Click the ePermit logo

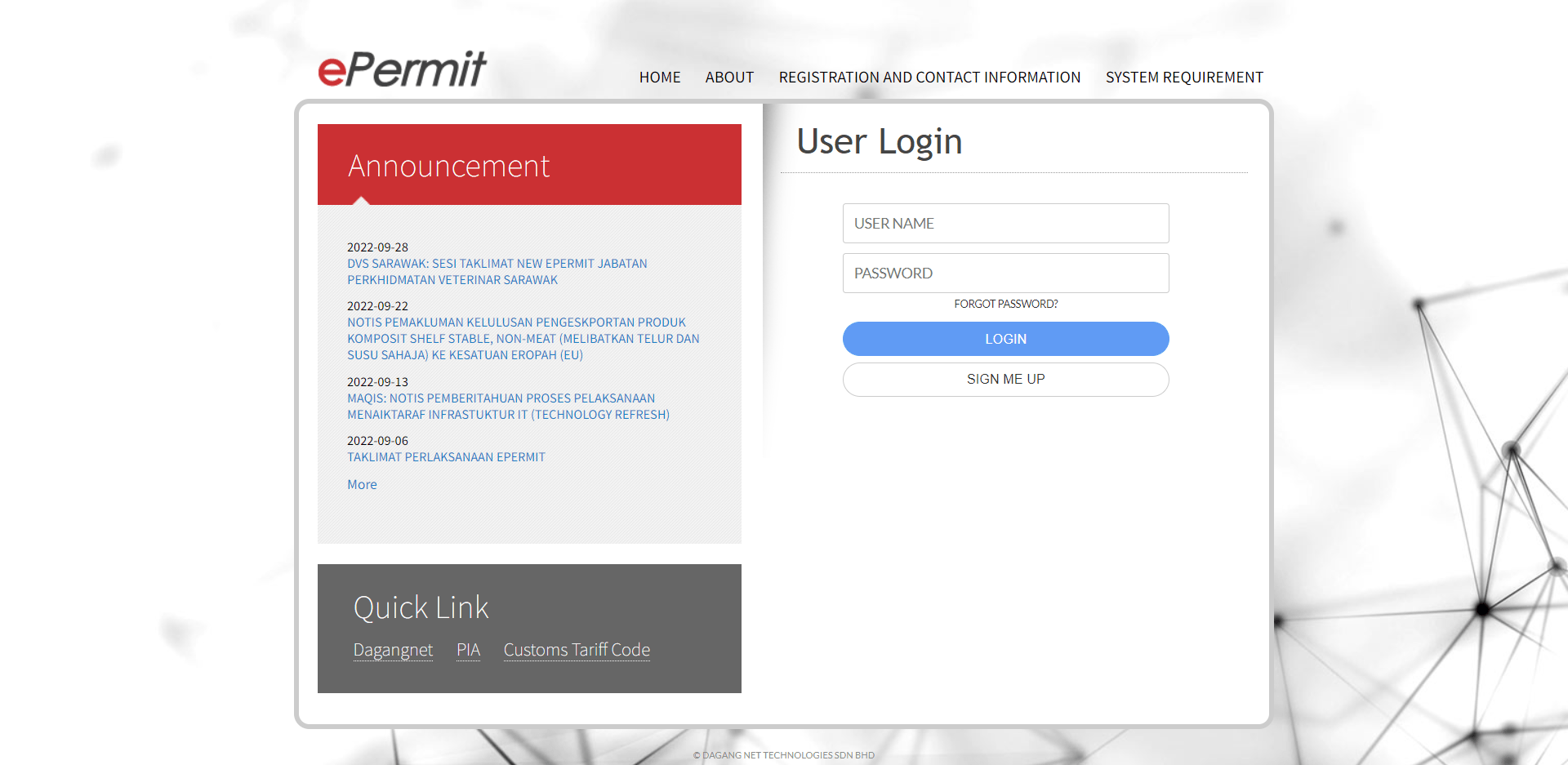click(402, 69)
